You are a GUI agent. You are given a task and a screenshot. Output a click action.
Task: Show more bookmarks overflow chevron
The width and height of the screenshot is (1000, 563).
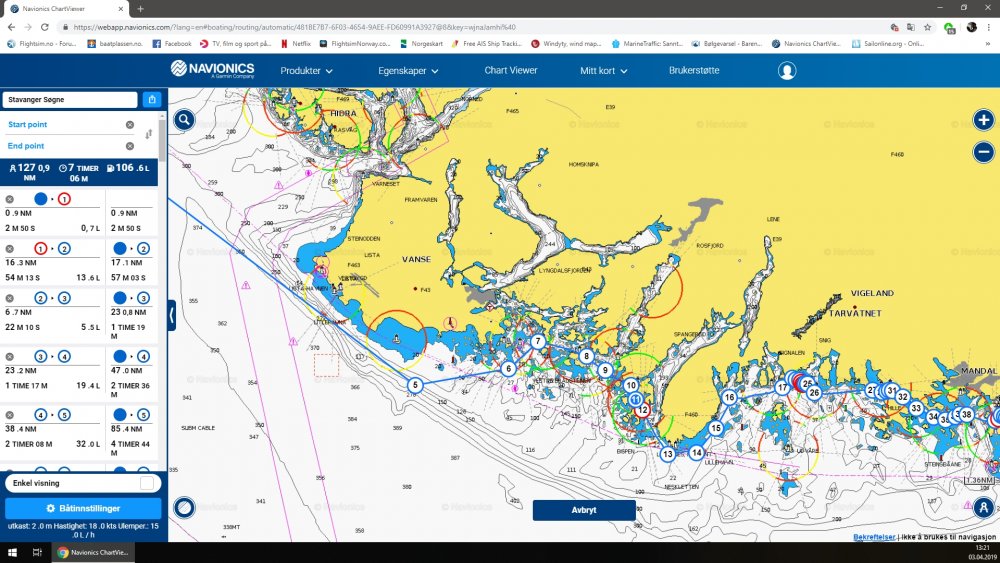click(x=989, y=44)
